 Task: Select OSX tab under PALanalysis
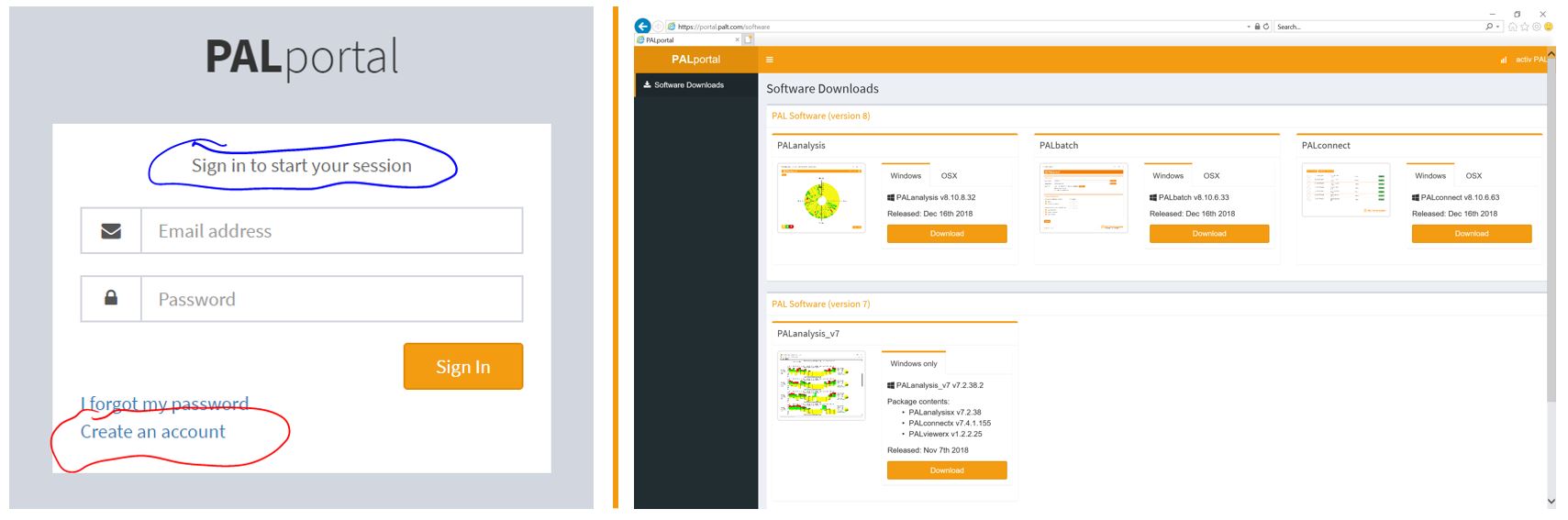coord(949,175)
